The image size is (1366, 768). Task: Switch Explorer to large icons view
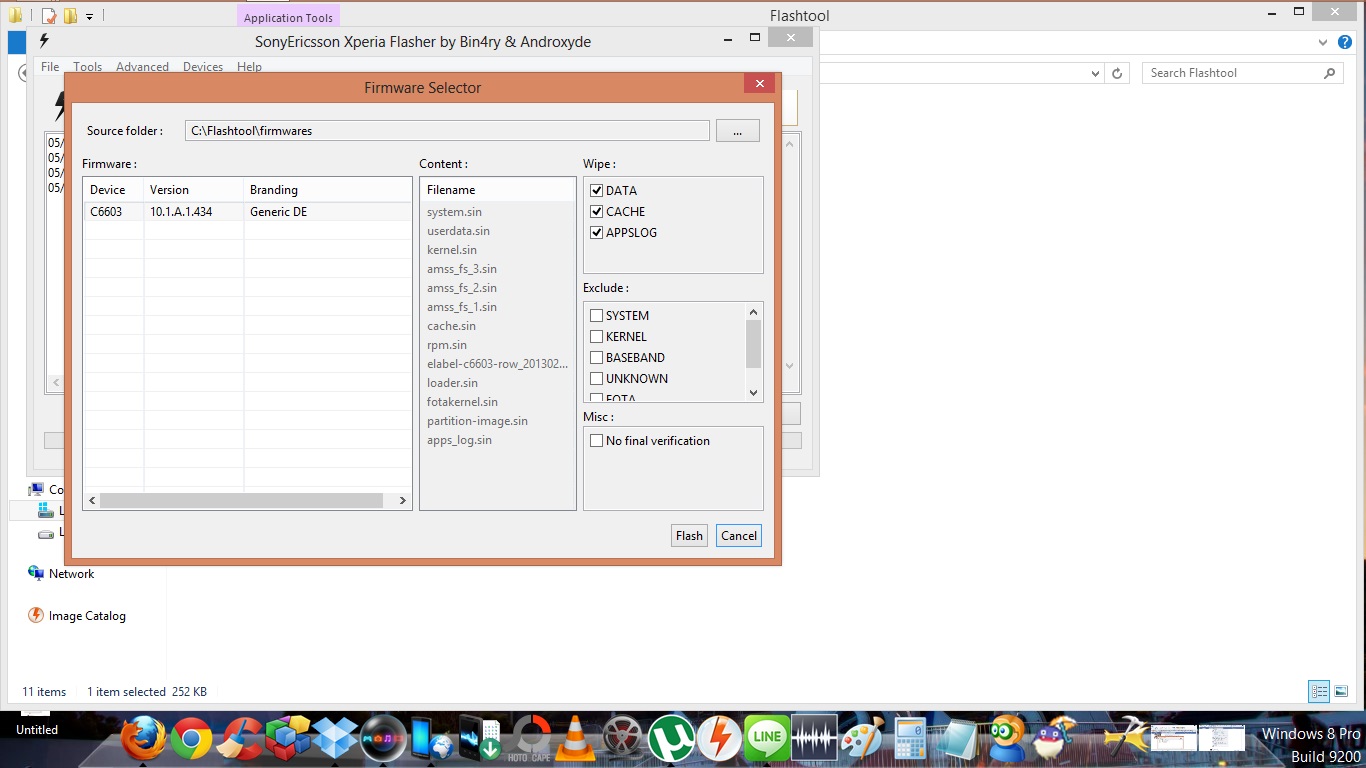tap(1342, 691)
